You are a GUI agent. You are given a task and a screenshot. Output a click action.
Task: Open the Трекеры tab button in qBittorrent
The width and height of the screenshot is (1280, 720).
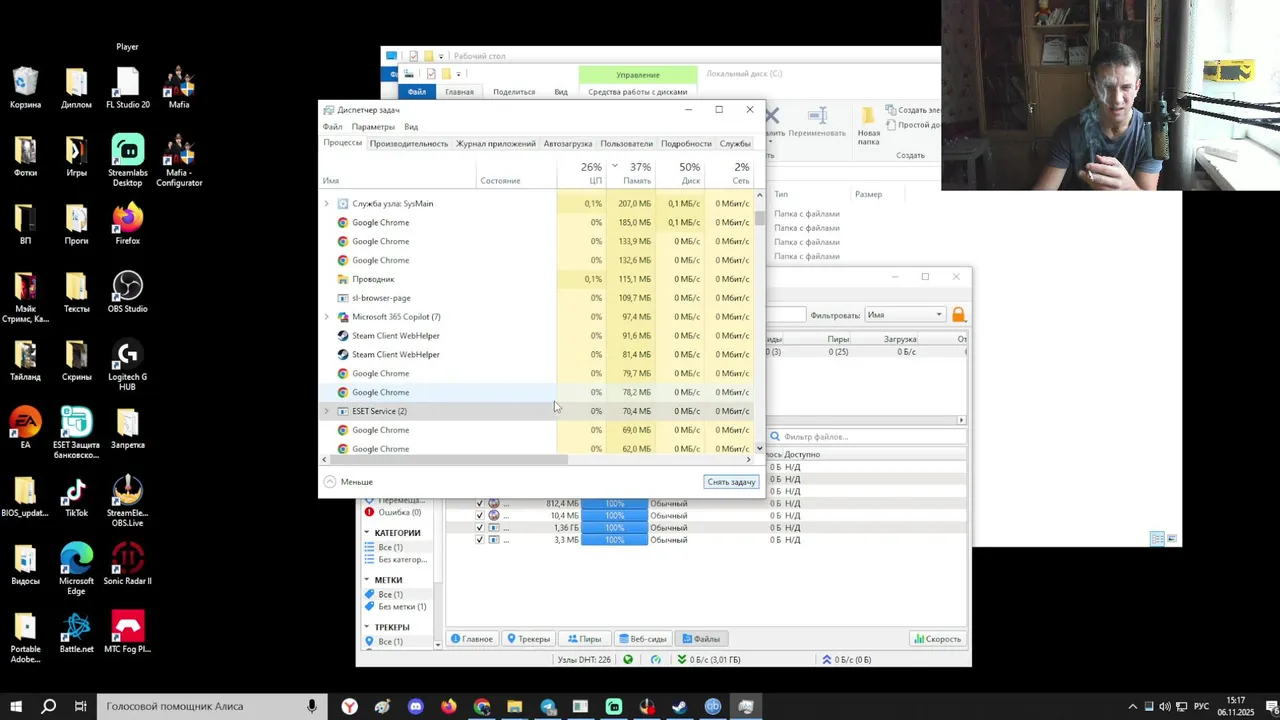pos(528,639)
